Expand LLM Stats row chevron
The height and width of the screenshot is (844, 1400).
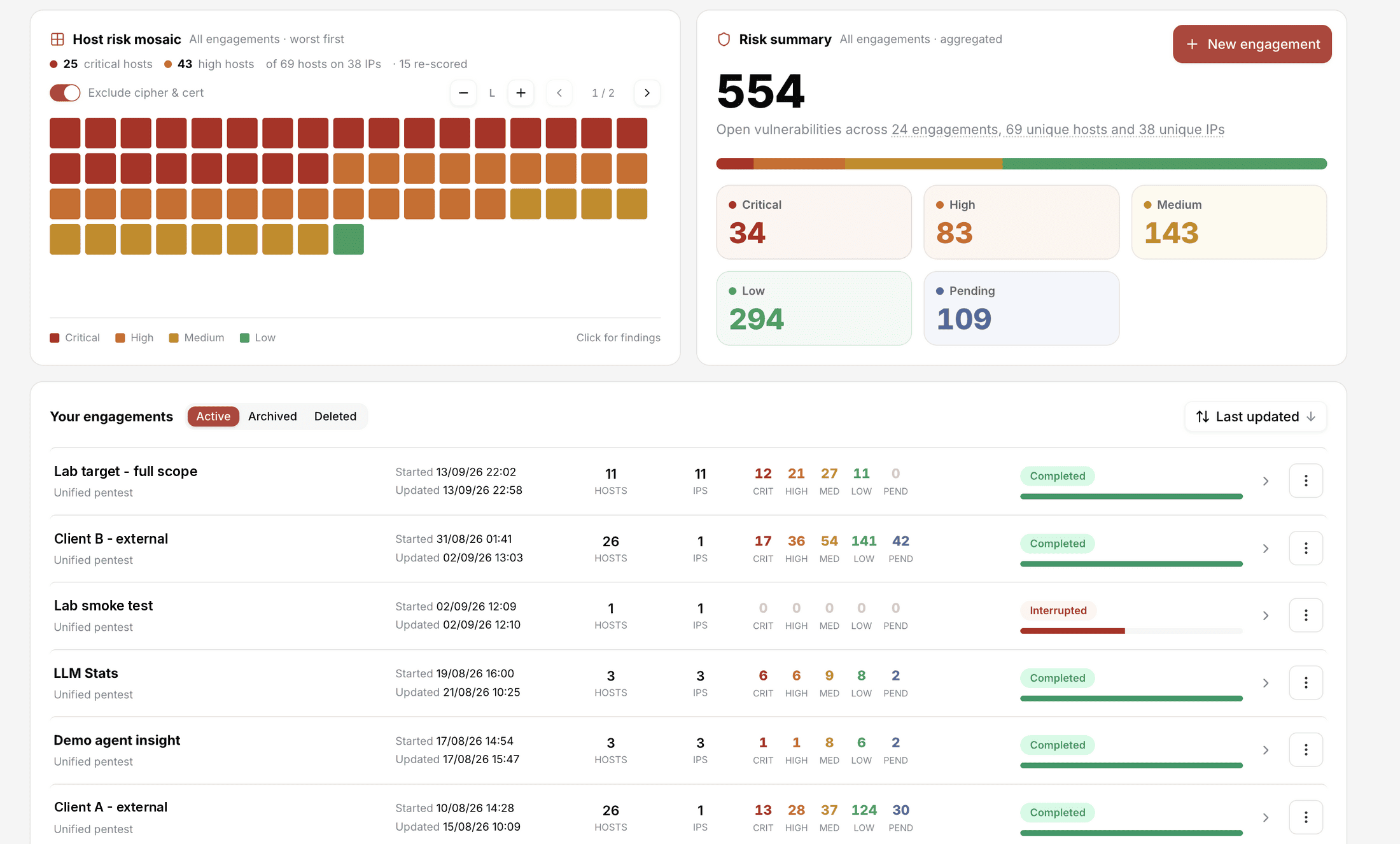[1266, 683]
